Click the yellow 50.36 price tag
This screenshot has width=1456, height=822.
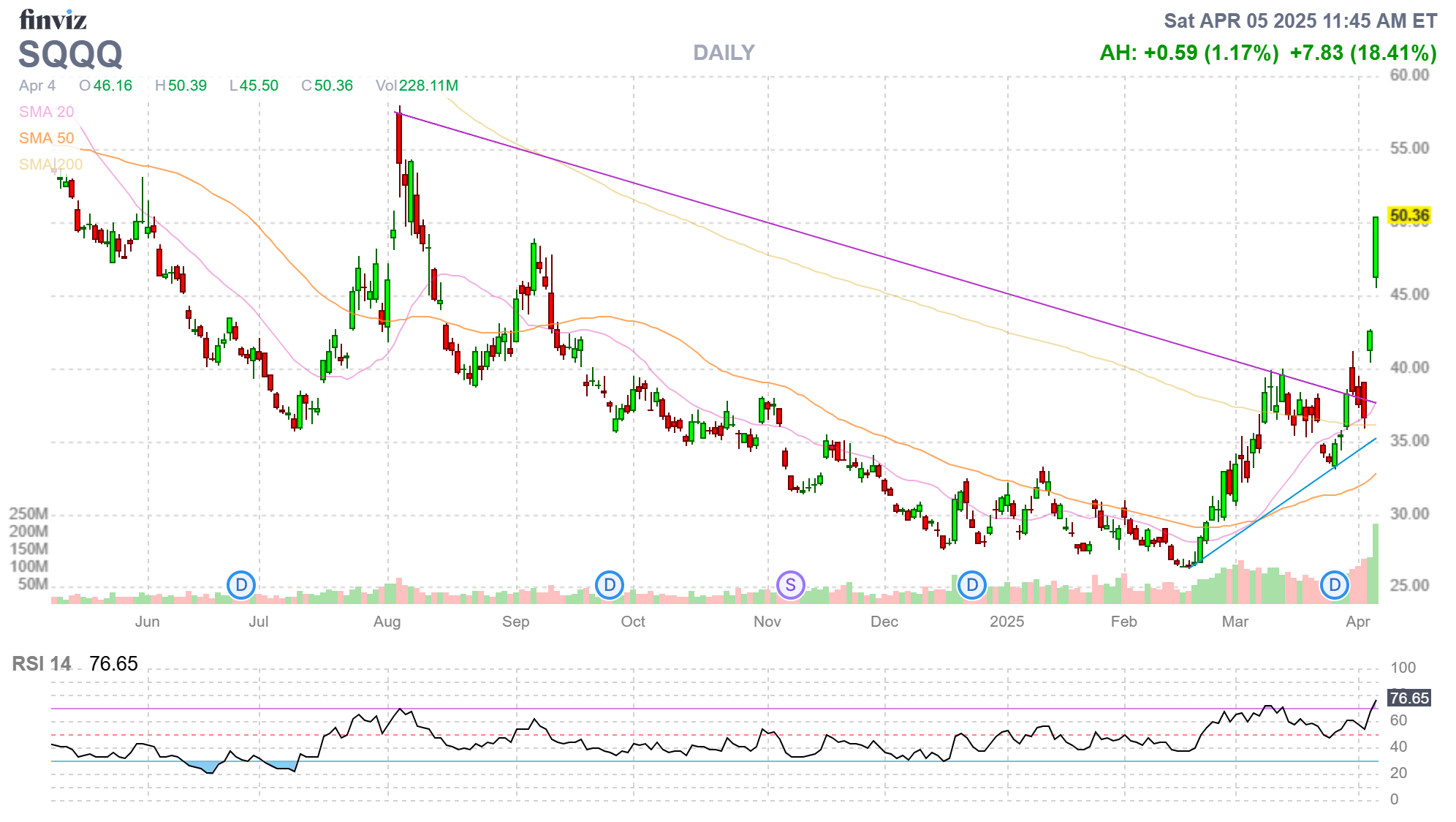click(x=1408, y=216)
